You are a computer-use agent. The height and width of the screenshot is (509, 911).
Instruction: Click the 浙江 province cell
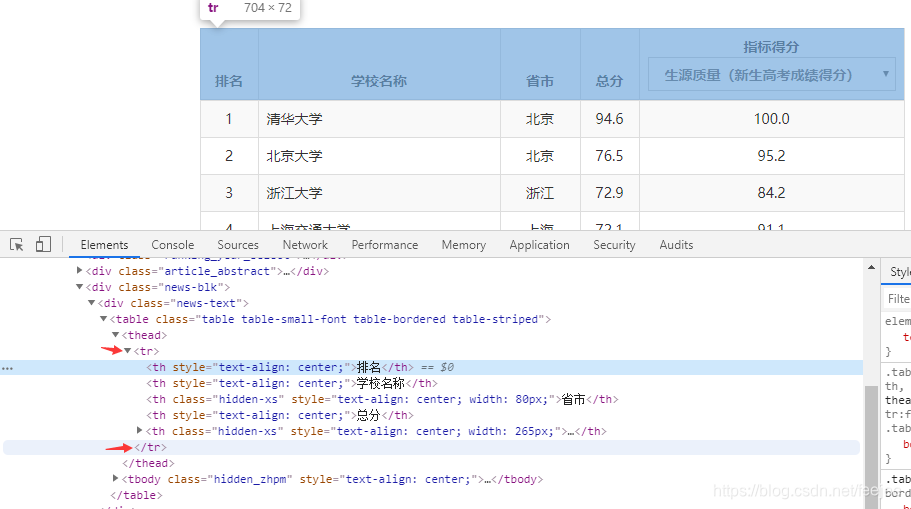point(540,193)
